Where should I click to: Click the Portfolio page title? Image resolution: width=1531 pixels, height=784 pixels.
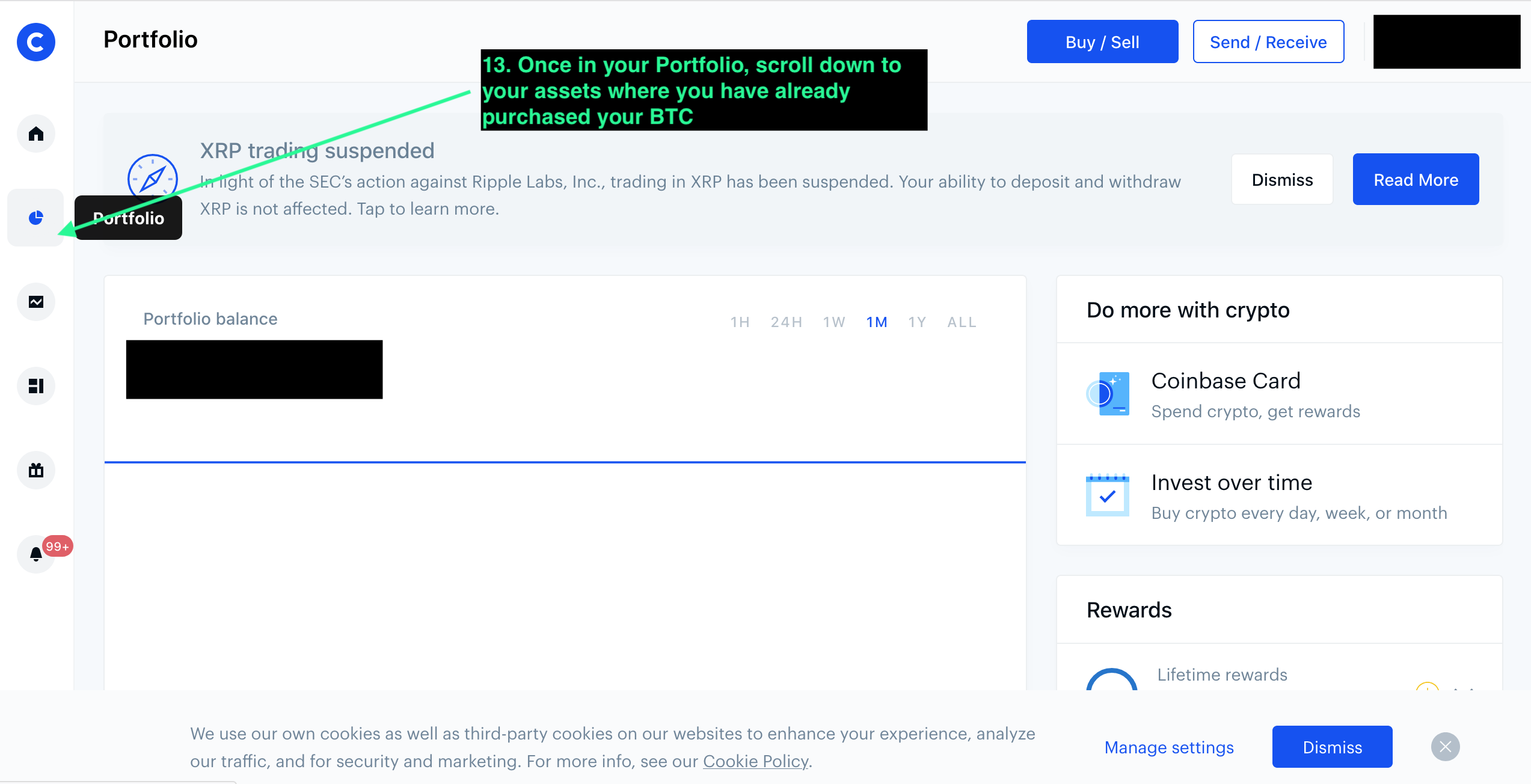pos(150,40)
